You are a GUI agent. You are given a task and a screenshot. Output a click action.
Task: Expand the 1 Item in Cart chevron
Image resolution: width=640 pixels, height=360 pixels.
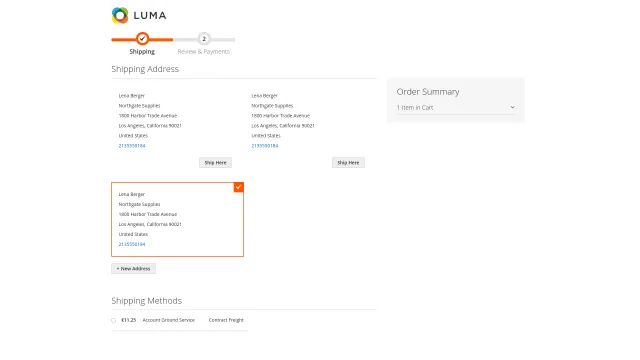pyautogui.click(x=513, y=107)
